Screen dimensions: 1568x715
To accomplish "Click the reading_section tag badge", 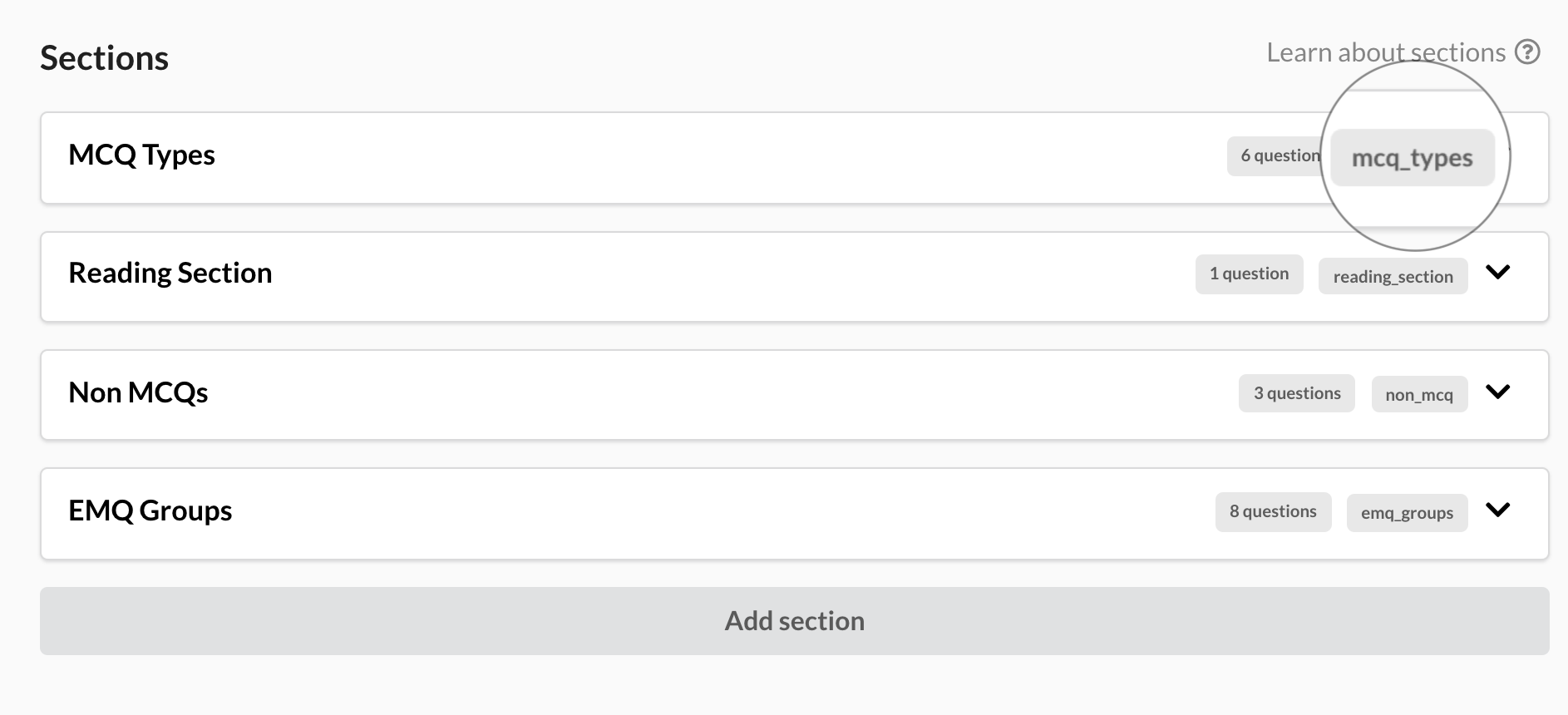I will click(x=1393, y=277).
